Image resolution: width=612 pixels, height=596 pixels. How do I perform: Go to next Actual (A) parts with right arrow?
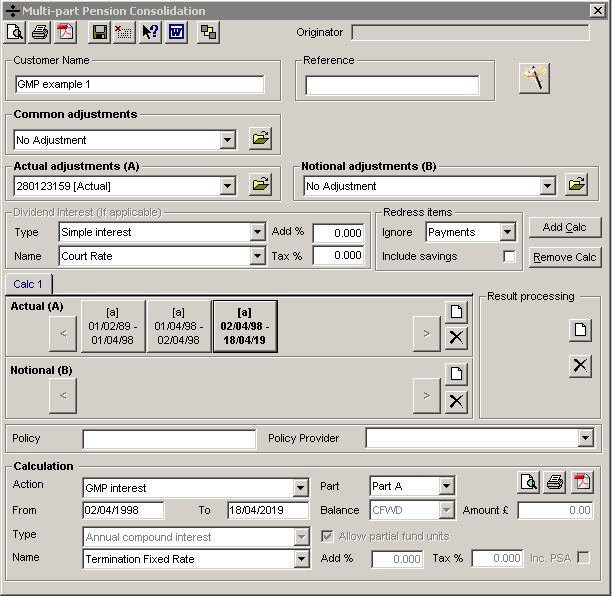[x=427, y=334]
